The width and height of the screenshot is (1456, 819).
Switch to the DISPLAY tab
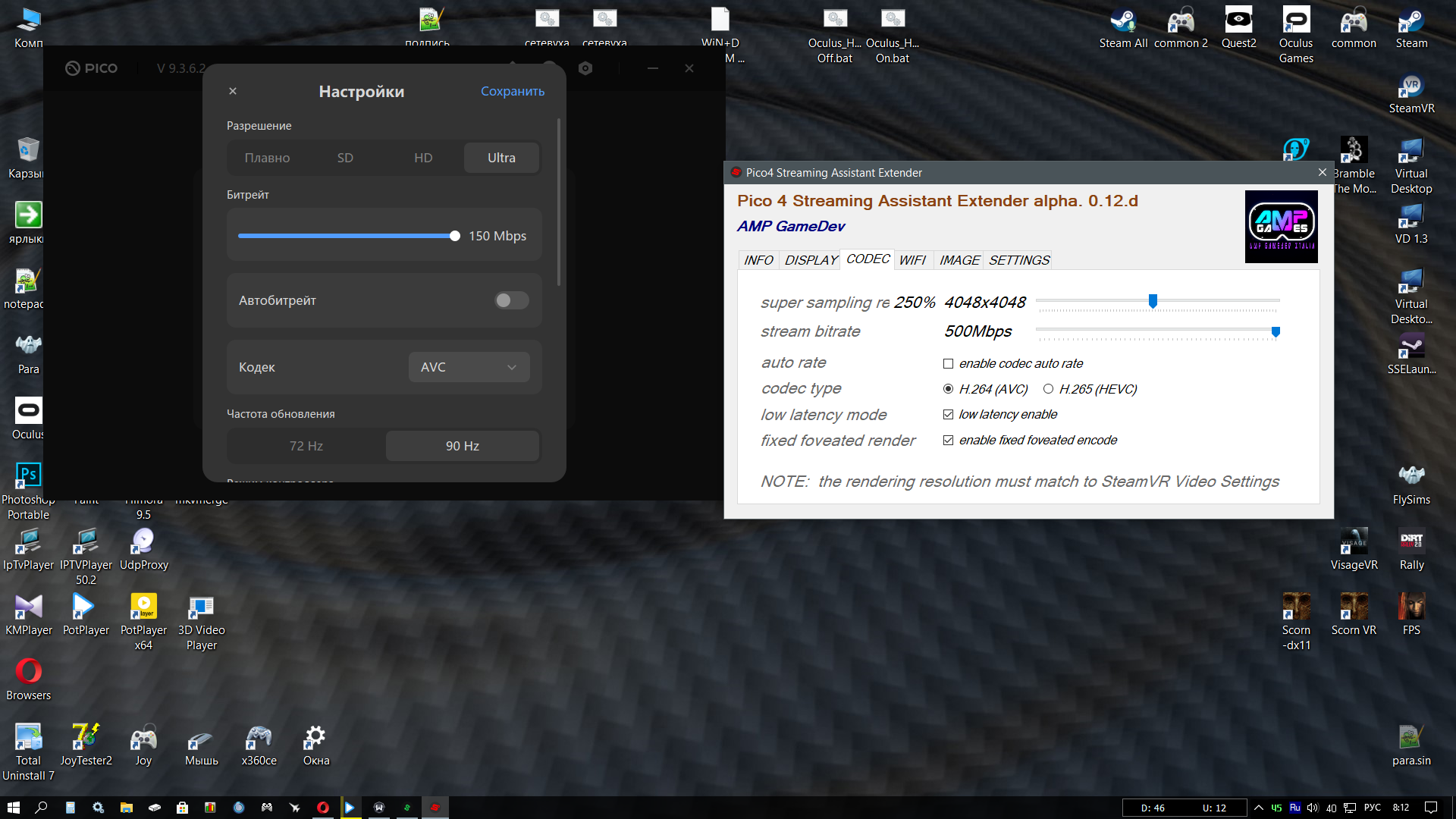point(810,260)
